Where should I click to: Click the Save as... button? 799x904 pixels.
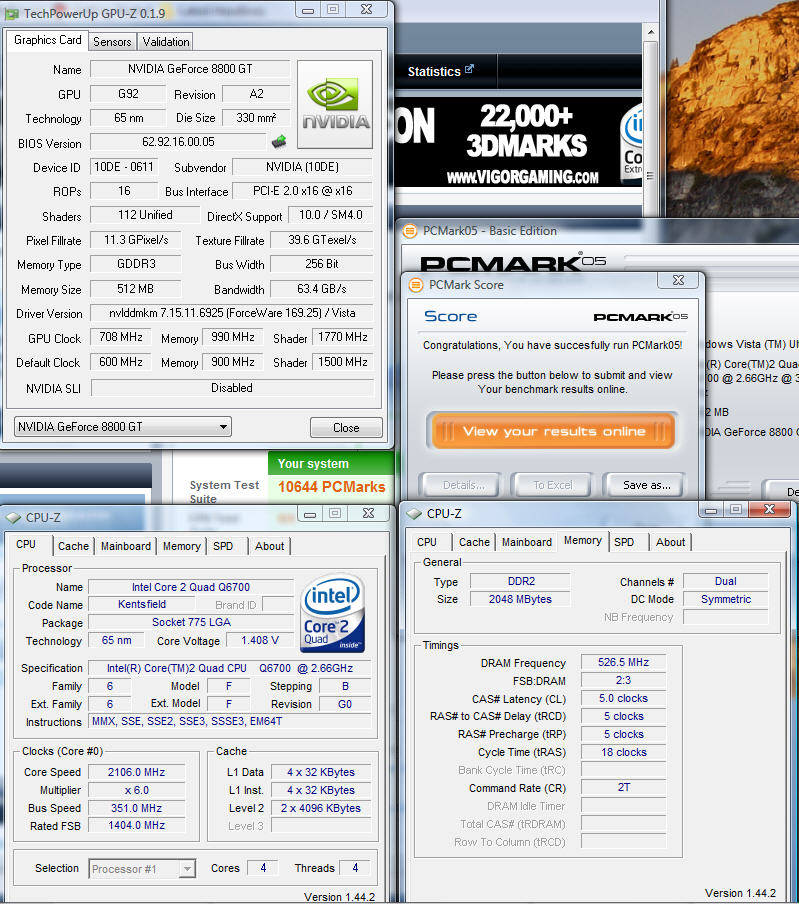(x=646, y=485)
